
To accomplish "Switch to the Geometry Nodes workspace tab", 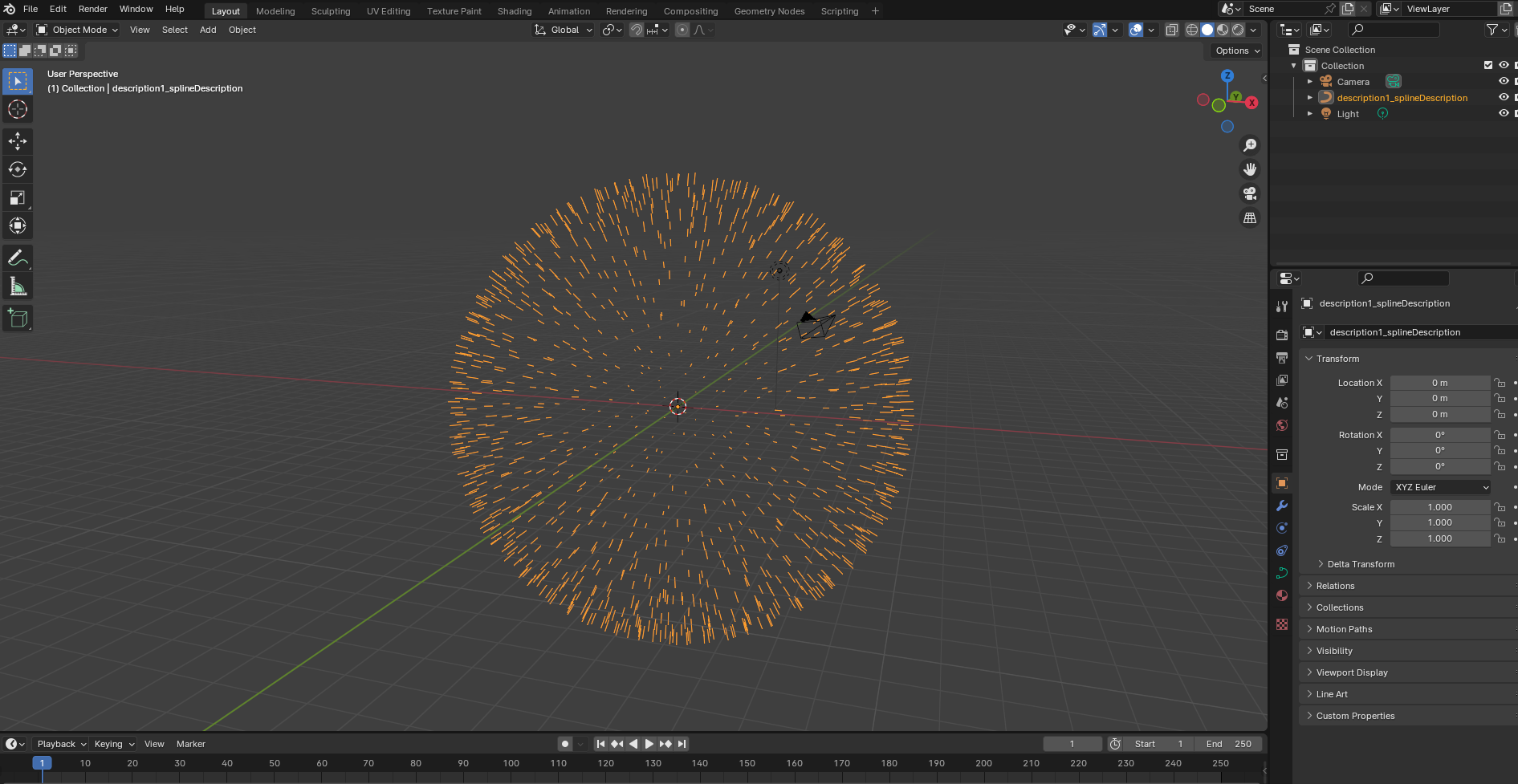I will tap(769, 11).
